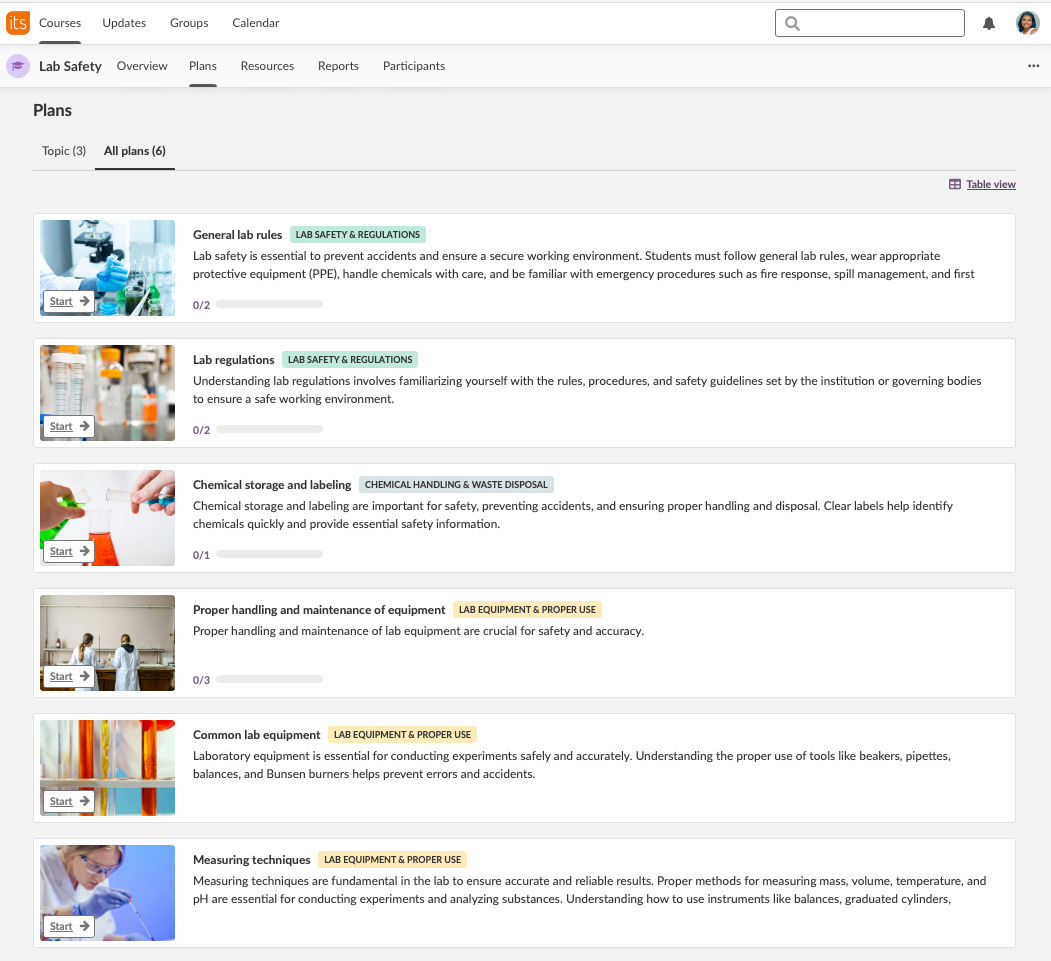Click the itslearning logo icon
Viewport: 1051px width, 961px height.
(x=18, y=23)
